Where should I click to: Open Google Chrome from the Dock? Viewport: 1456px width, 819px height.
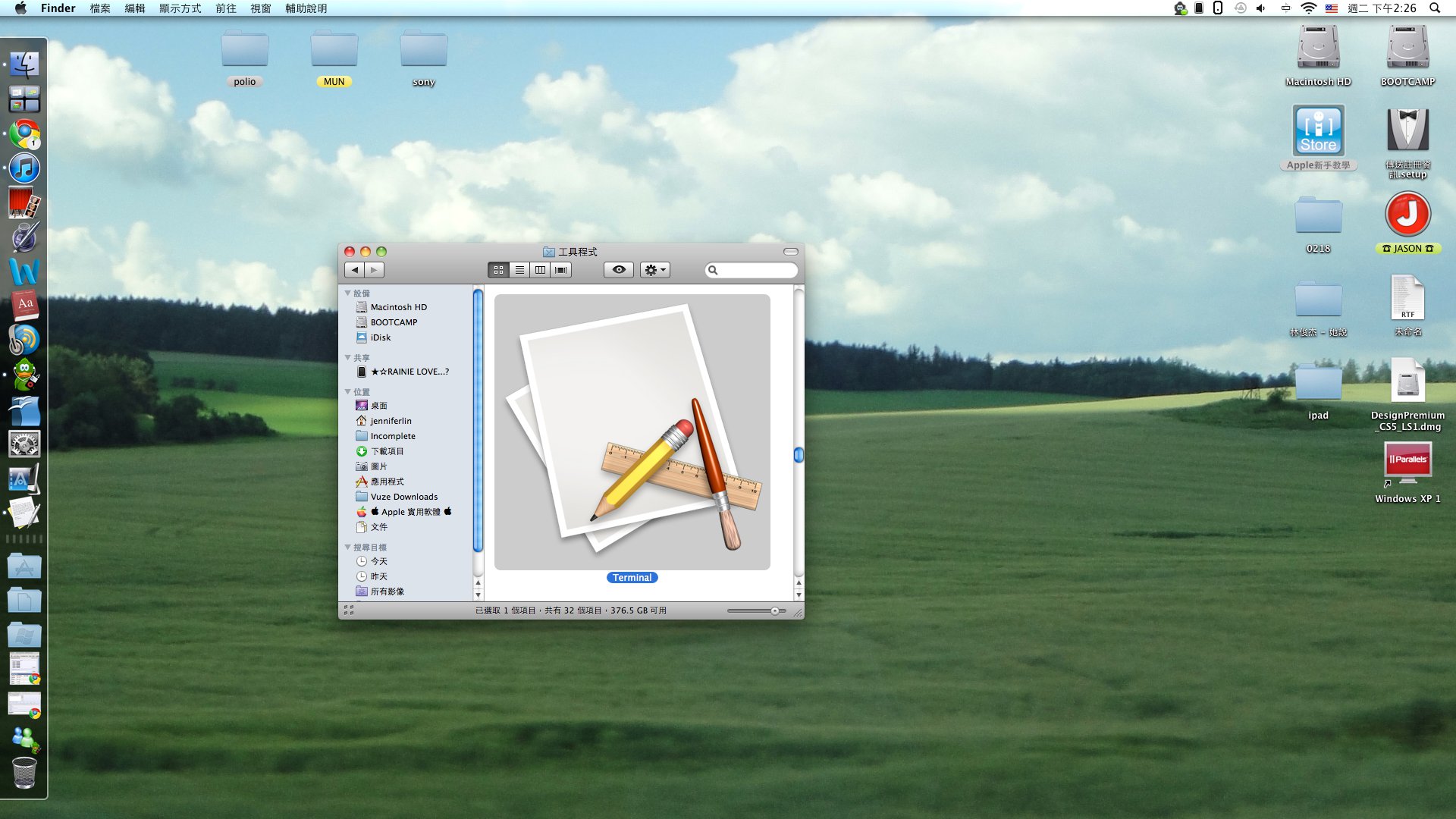point(24,134)
